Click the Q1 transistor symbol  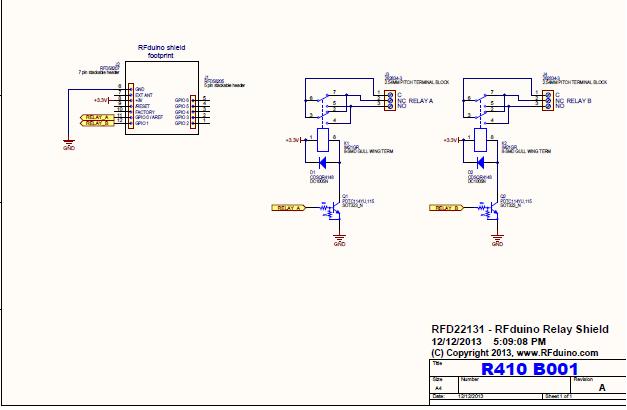(x=336, y=209)
